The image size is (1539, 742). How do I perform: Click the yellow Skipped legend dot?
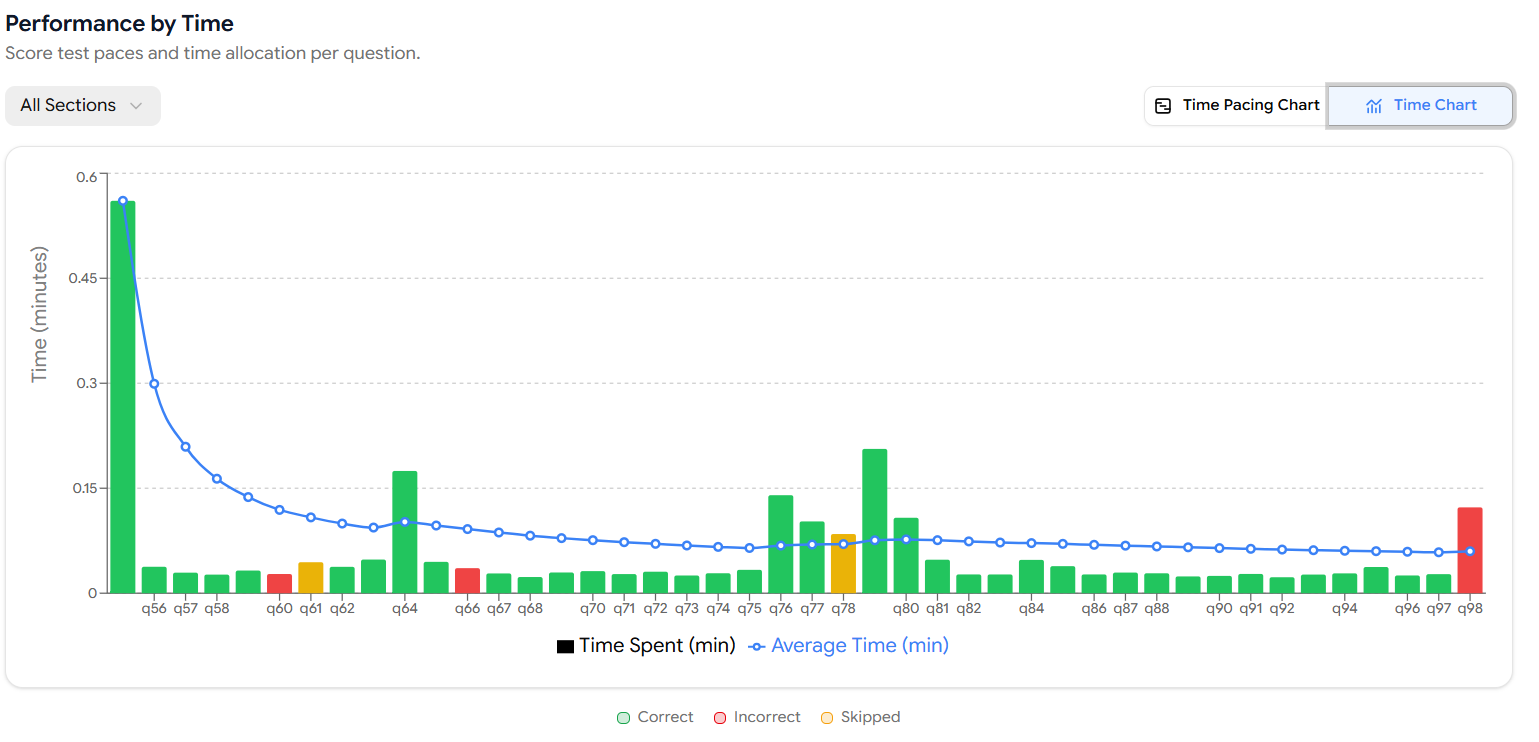(826, 718)
